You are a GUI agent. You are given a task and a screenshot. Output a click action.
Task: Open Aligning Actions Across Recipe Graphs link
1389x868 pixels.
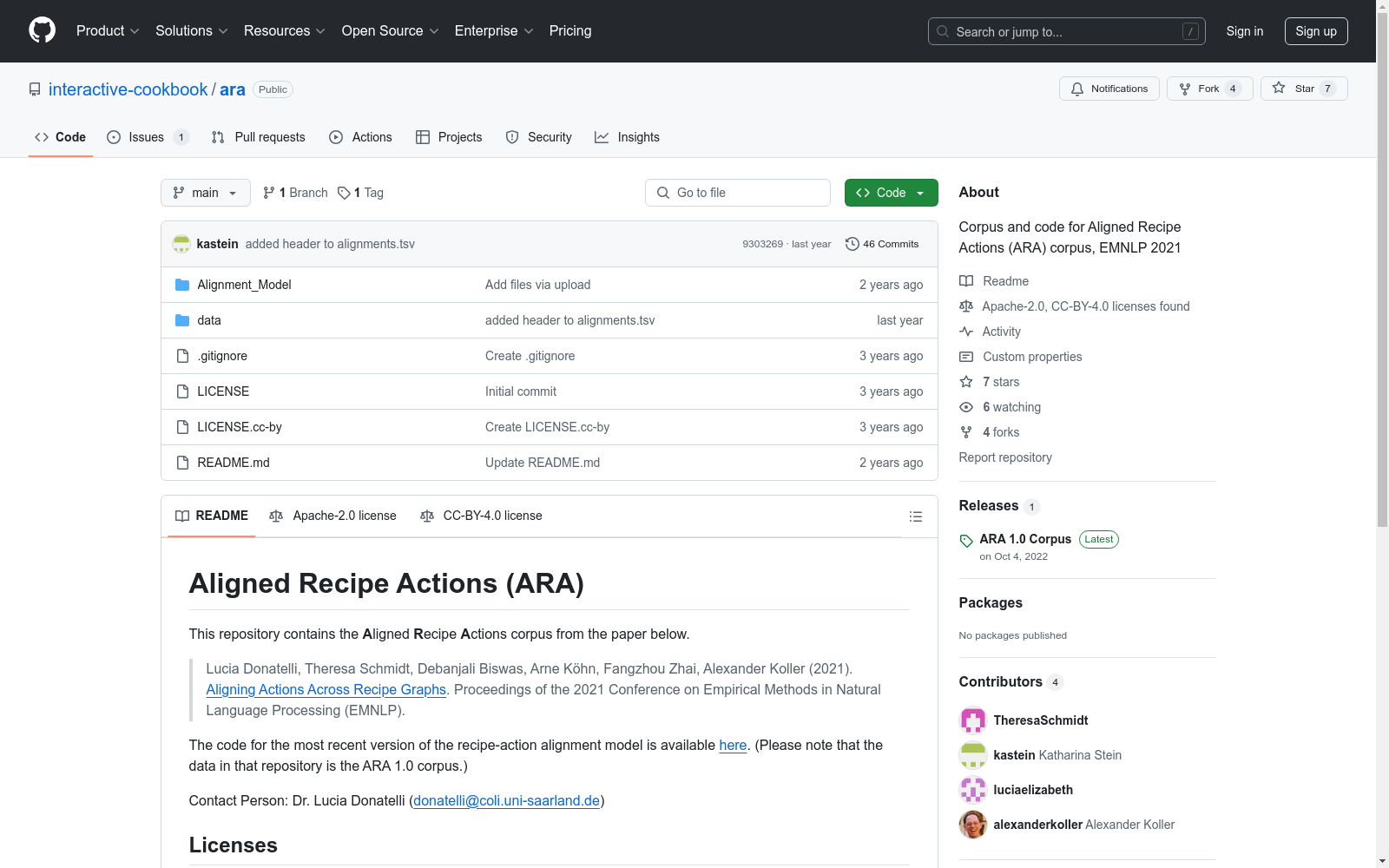[326, 689]
